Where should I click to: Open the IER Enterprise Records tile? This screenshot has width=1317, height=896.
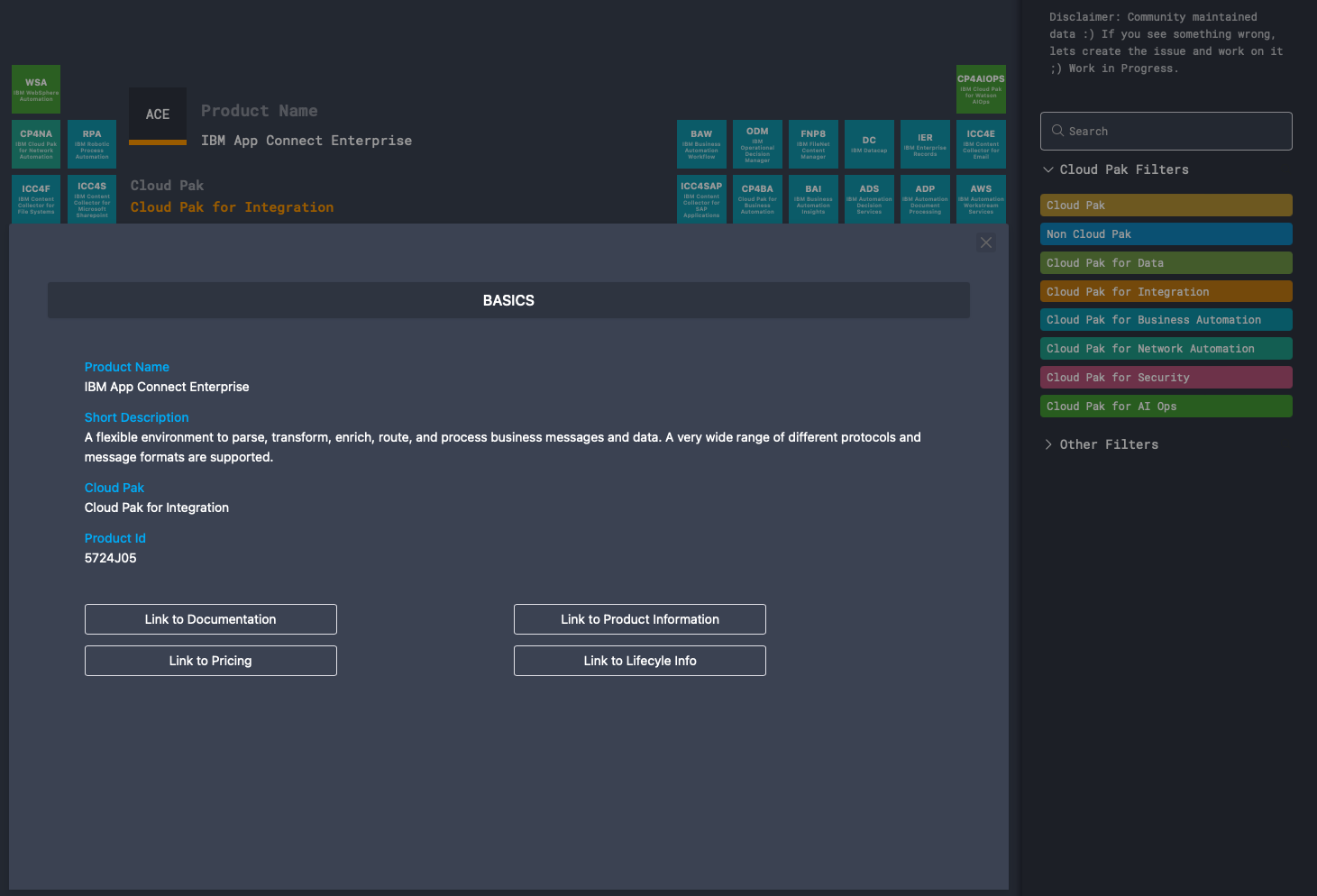[x=925, y=144]
